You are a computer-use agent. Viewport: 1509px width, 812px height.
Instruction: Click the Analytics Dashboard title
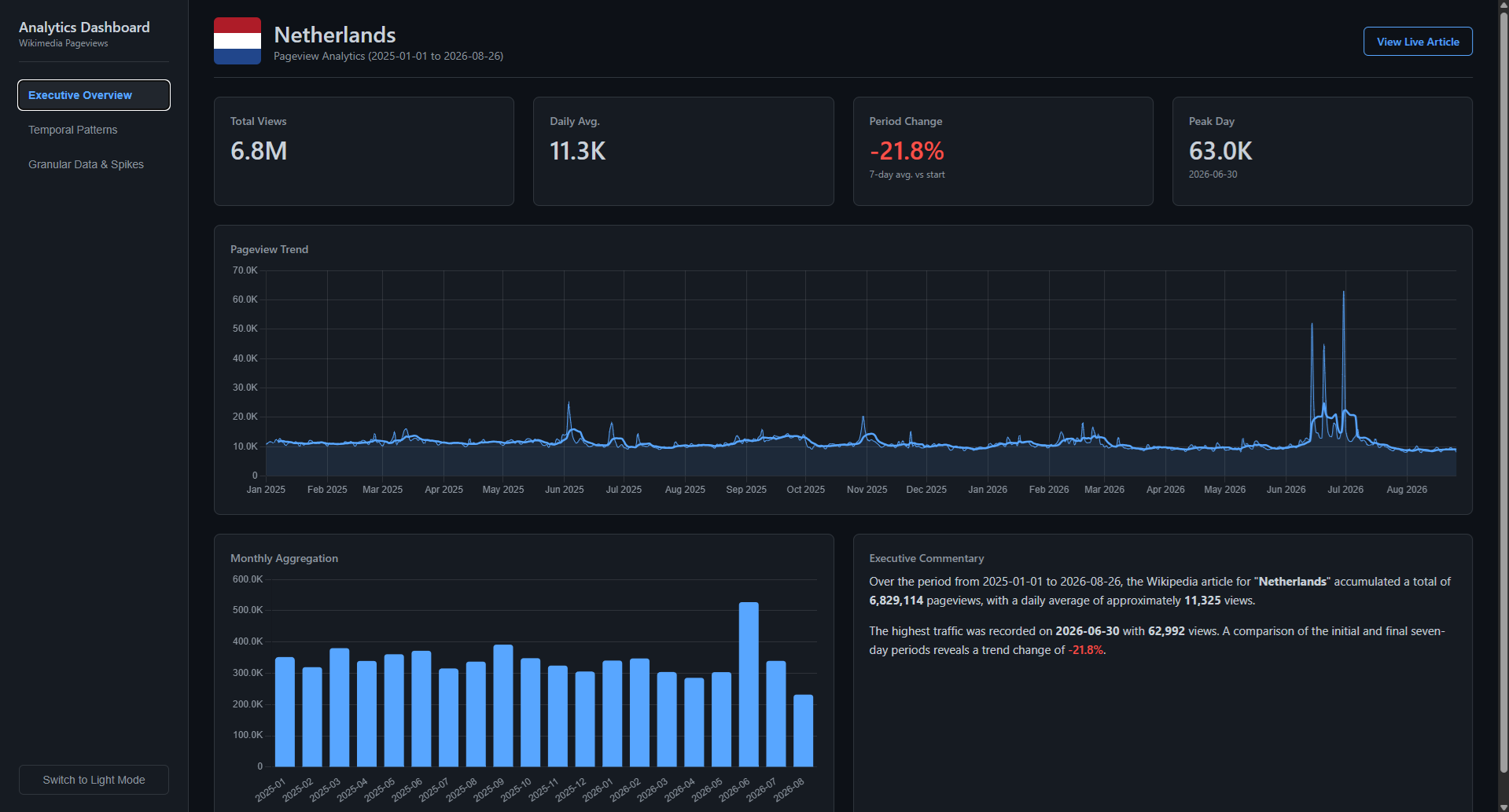coord(84,28)
